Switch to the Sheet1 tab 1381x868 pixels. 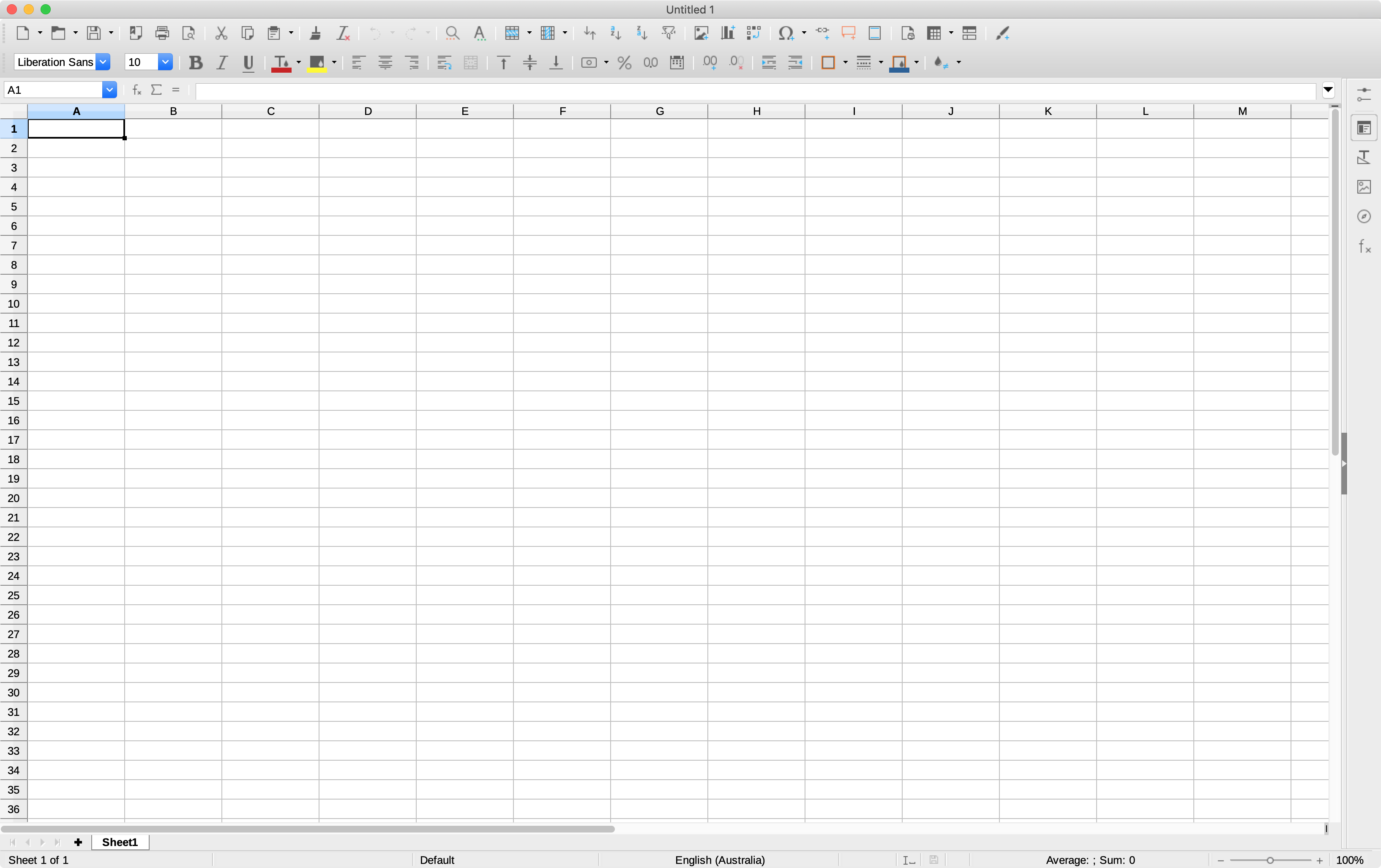coord(120,842)
